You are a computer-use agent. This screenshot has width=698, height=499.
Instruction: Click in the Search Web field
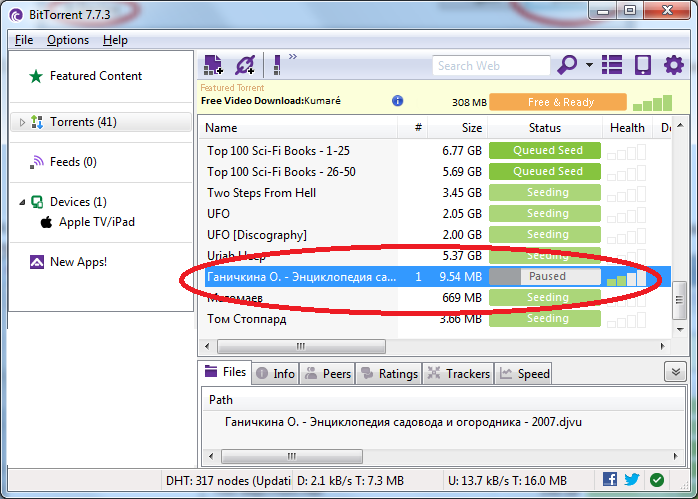(491, 66)
